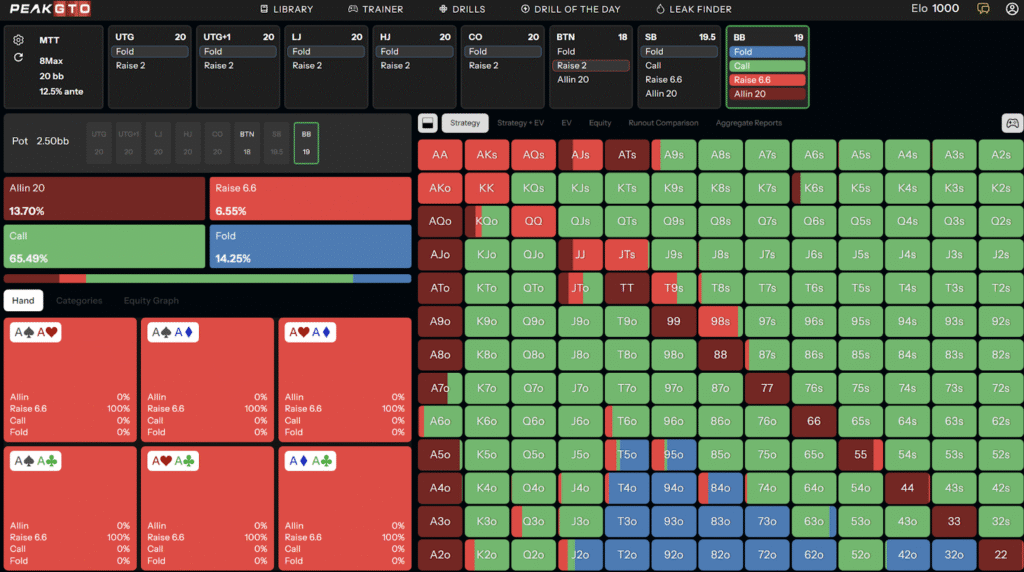Switch to the Runout Comparison tab
The height and width of the screenshot is (572, 1024).
(x=663, y=123)
